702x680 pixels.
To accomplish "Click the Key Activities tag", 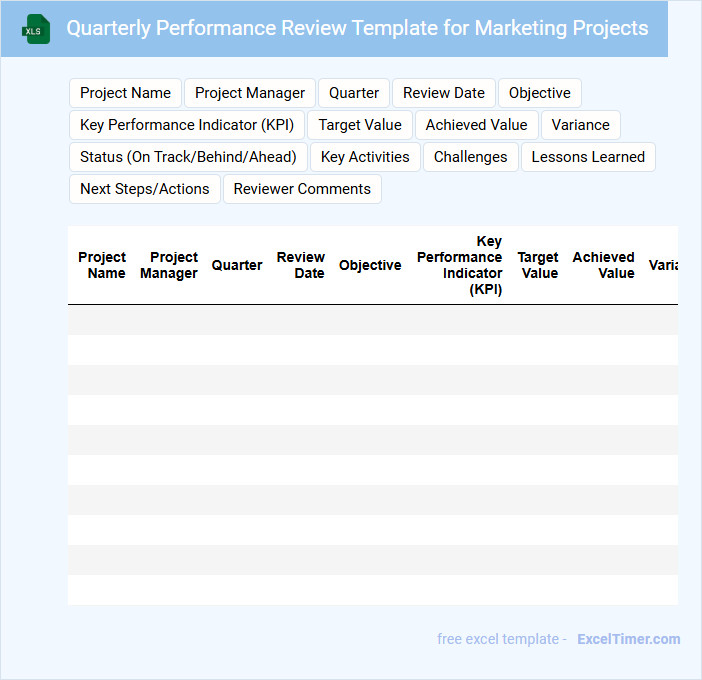I will 365,157.
